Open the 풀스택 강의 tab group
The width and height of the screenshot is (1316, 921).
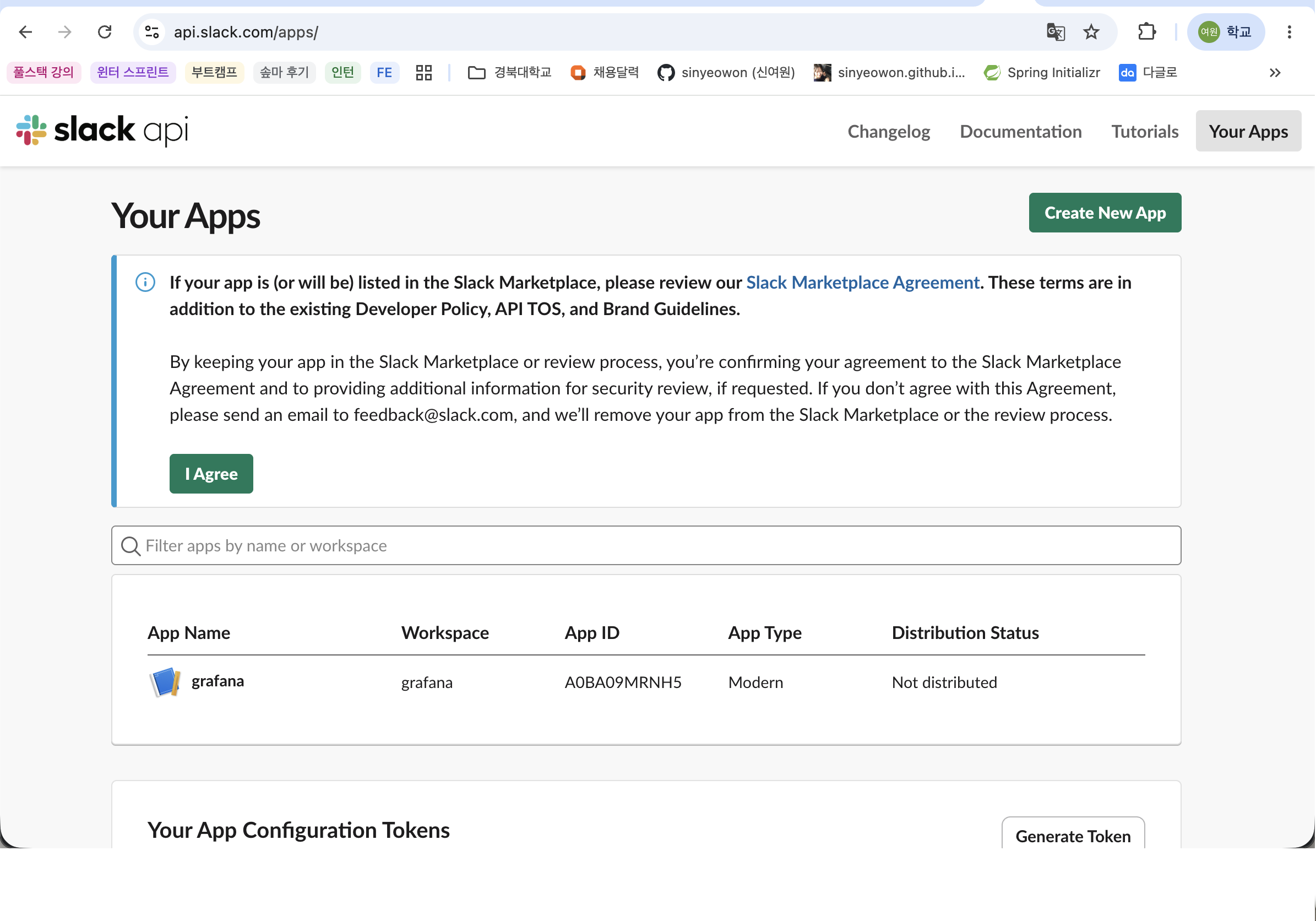tap(43, 73)
